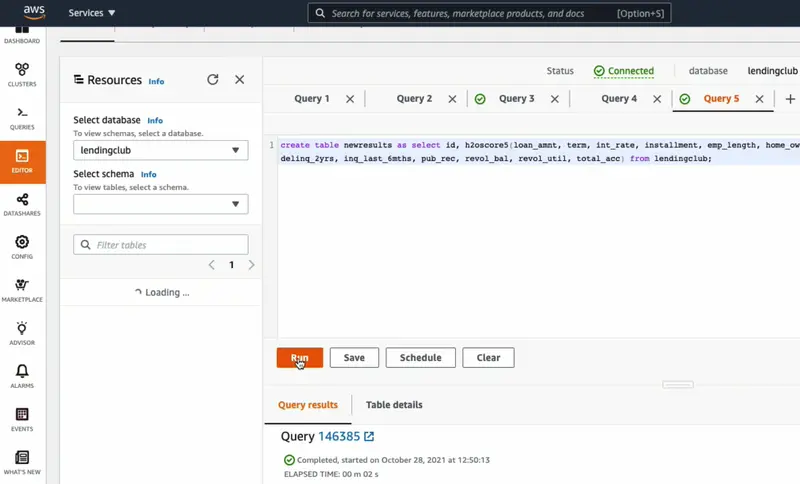
Task: Open query 146385 link
Action: point(339,437)
